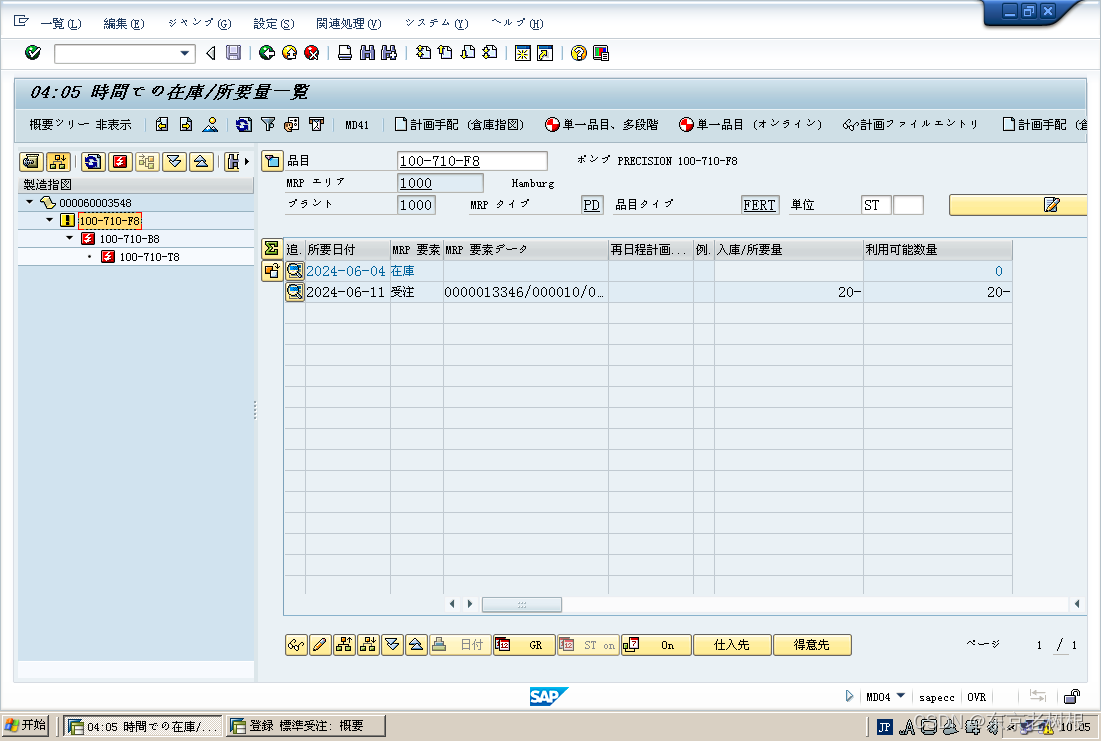
Task: Click the yellow Exit up-arrow icon
Action: point(289,53)
